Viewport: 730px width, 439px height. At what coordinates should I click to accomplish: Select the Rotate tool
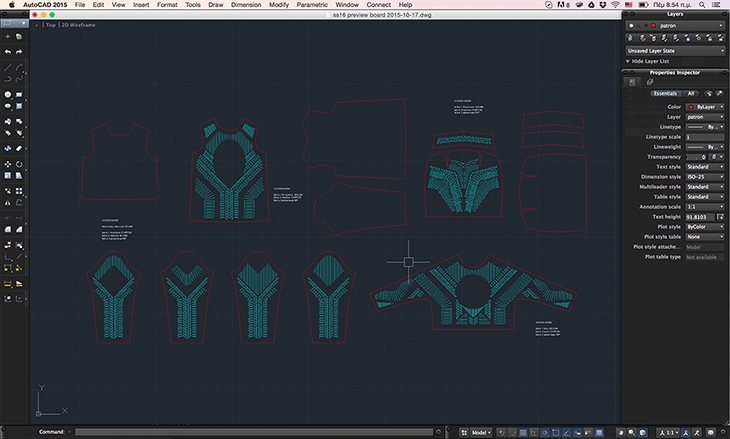tap(19, 164)
